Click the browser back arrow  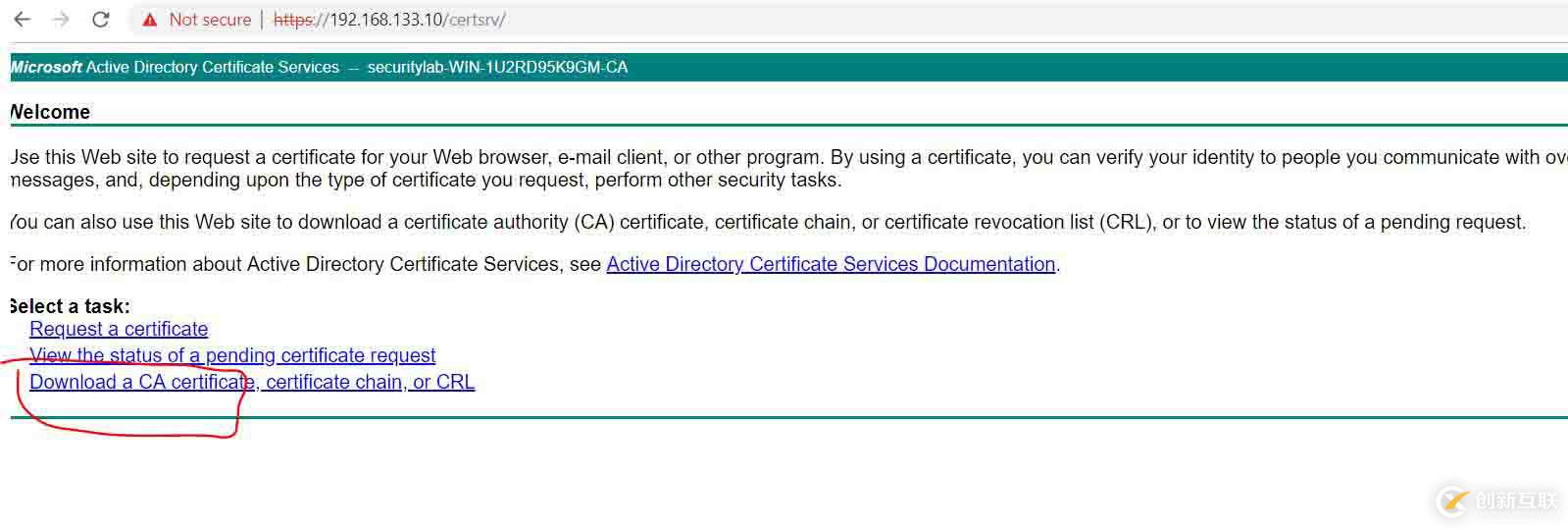22,20
